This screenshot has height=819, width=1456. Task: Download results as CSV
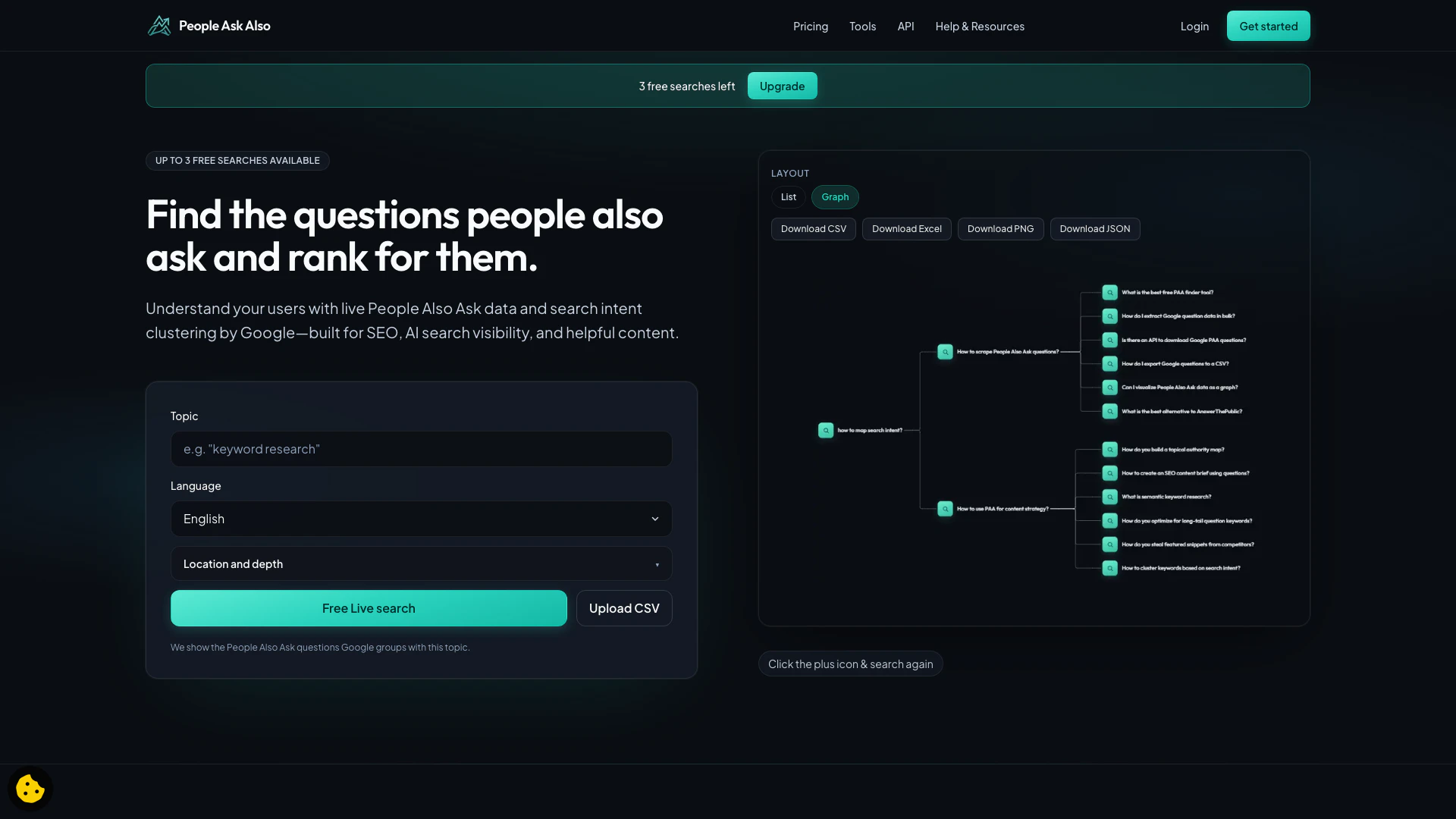(813, 229)
